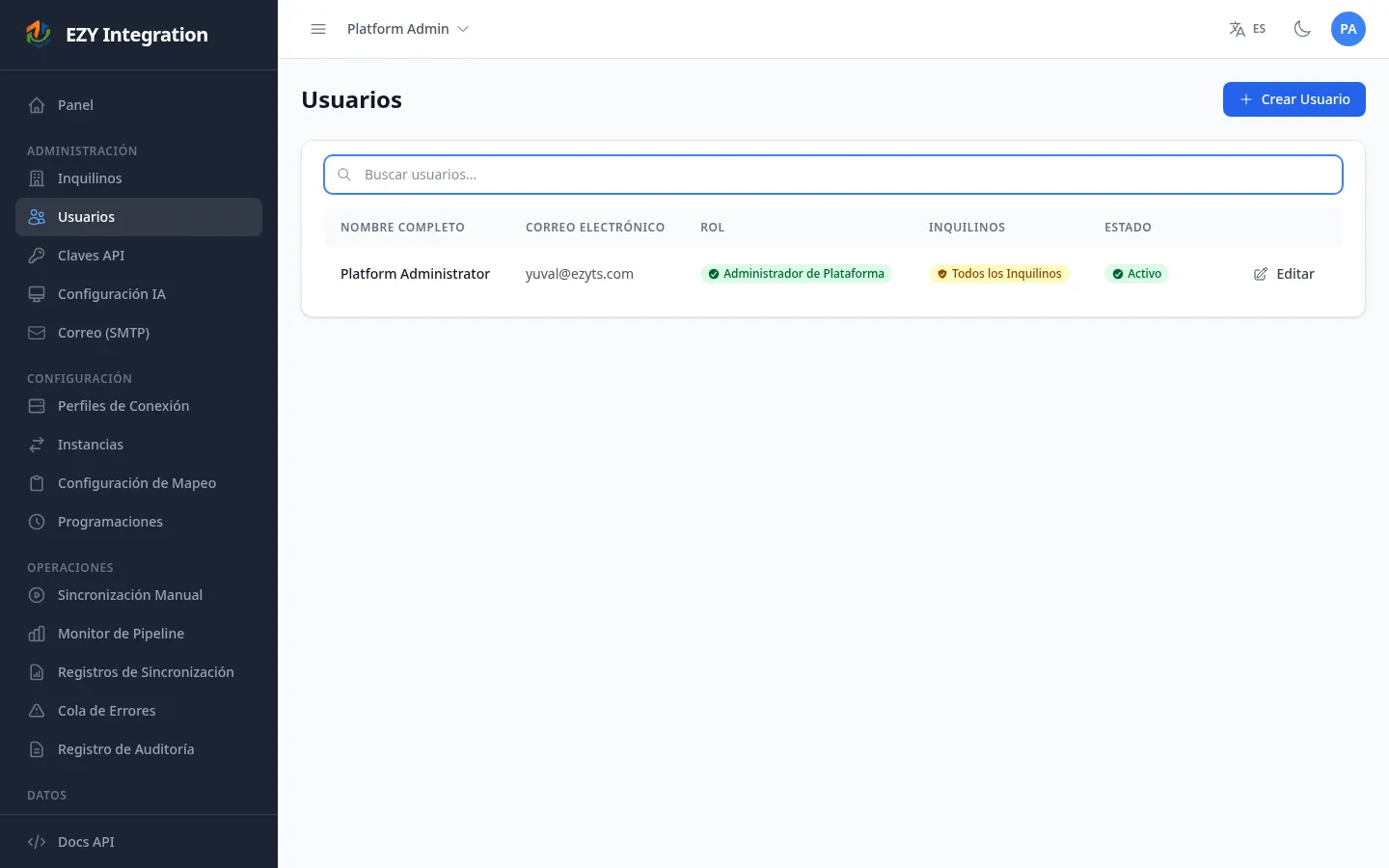Select Usuarios in the sidebar

pyautogui.click(x=139, y=217)
